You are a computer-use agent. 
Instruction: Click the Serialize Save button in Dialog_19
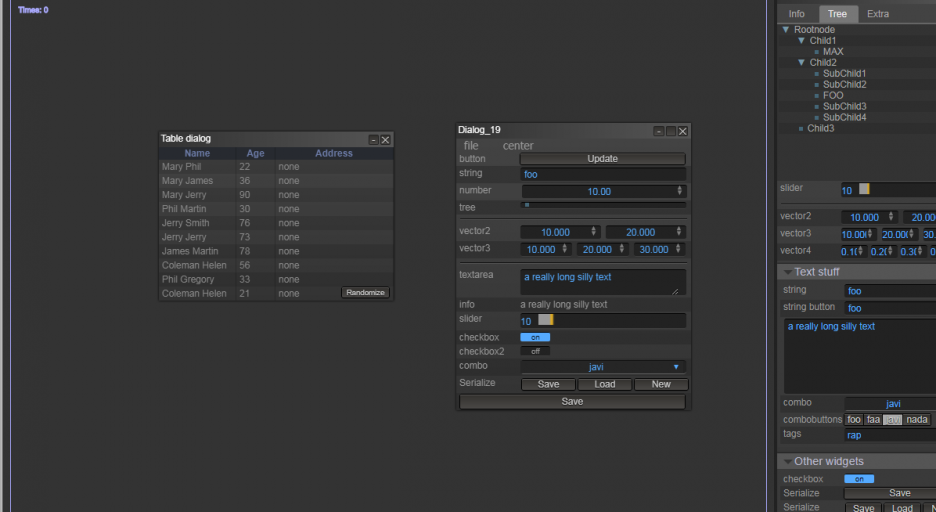coord(548,384)
